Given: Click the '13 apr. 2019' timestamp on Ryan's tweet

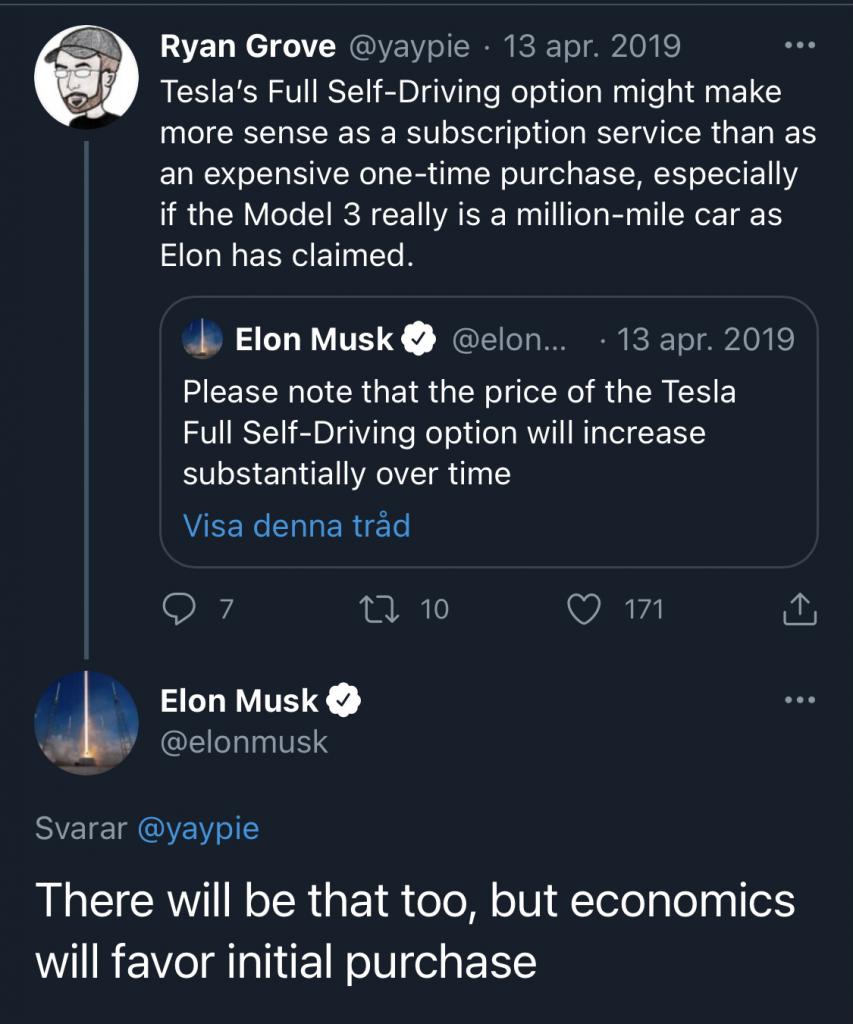Looking at the screenshot, I should (x=592, y=46).
